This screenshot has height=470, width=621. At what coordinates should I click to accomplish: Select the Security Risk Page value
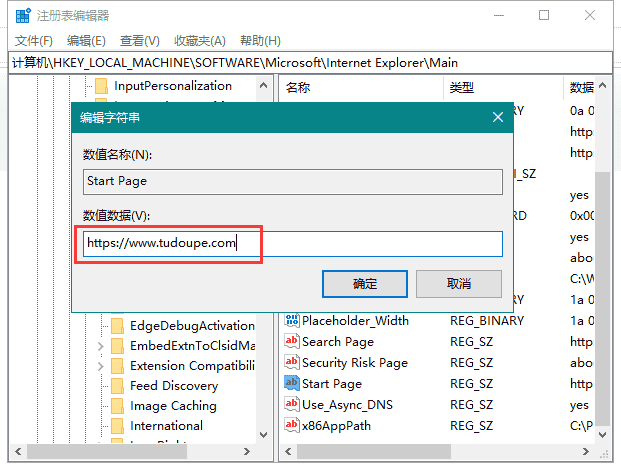(x=355, y=363)
